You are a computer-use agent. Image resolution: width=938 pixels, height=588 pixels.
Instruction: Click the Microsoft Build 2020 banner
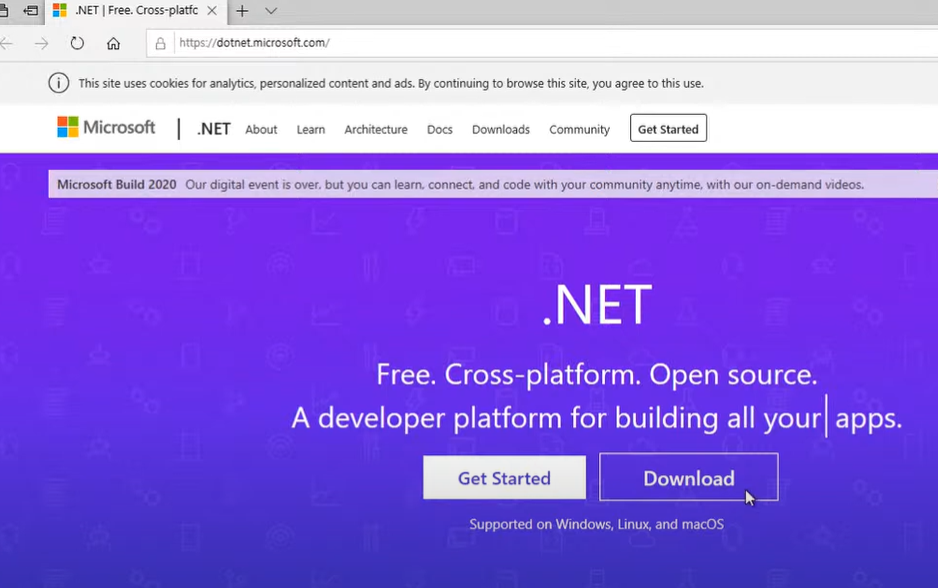coord(493,184)
